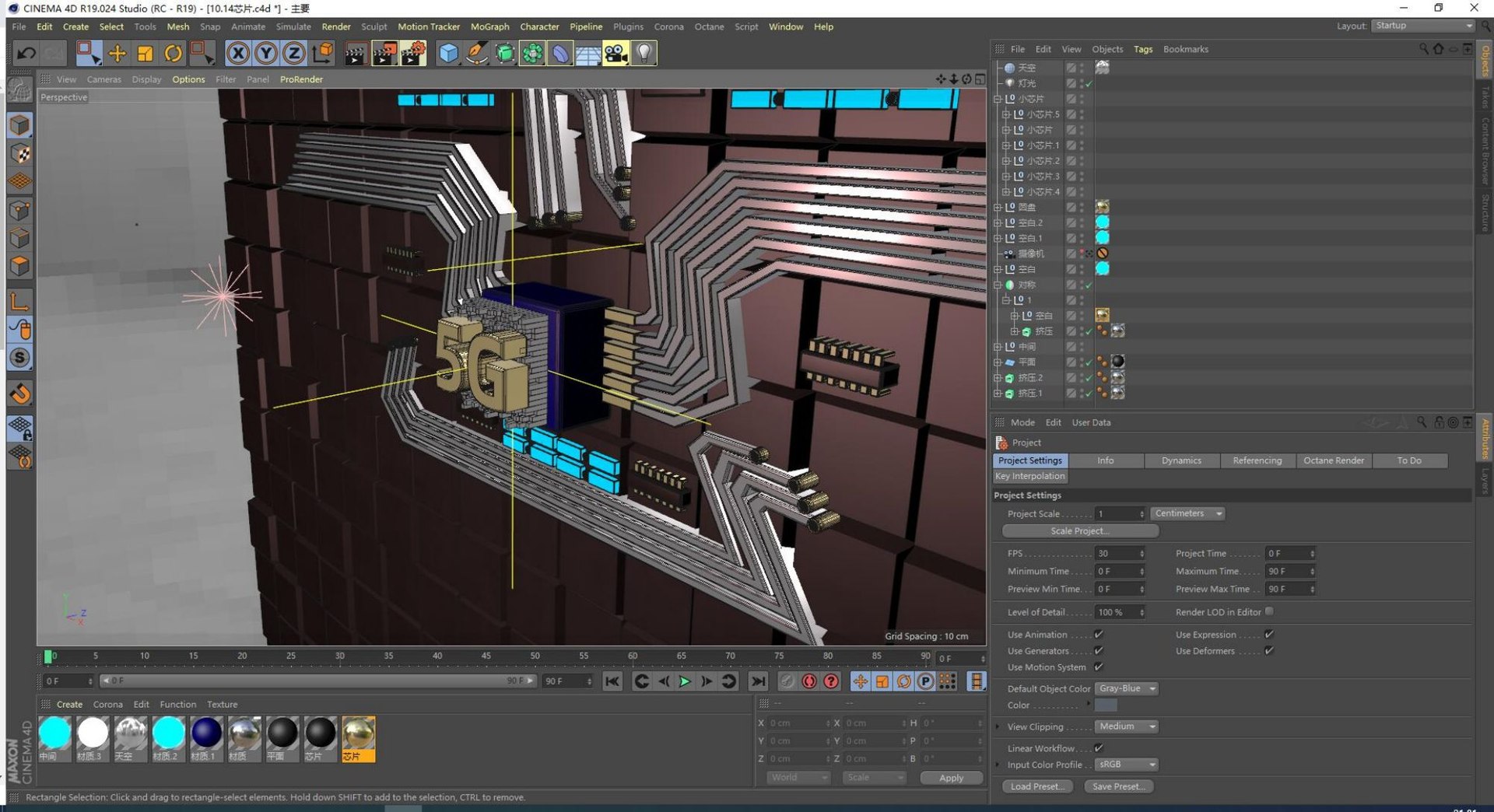Uncheck the Use Animation checkbox
1494x812 pixels.
[1099, 635]
